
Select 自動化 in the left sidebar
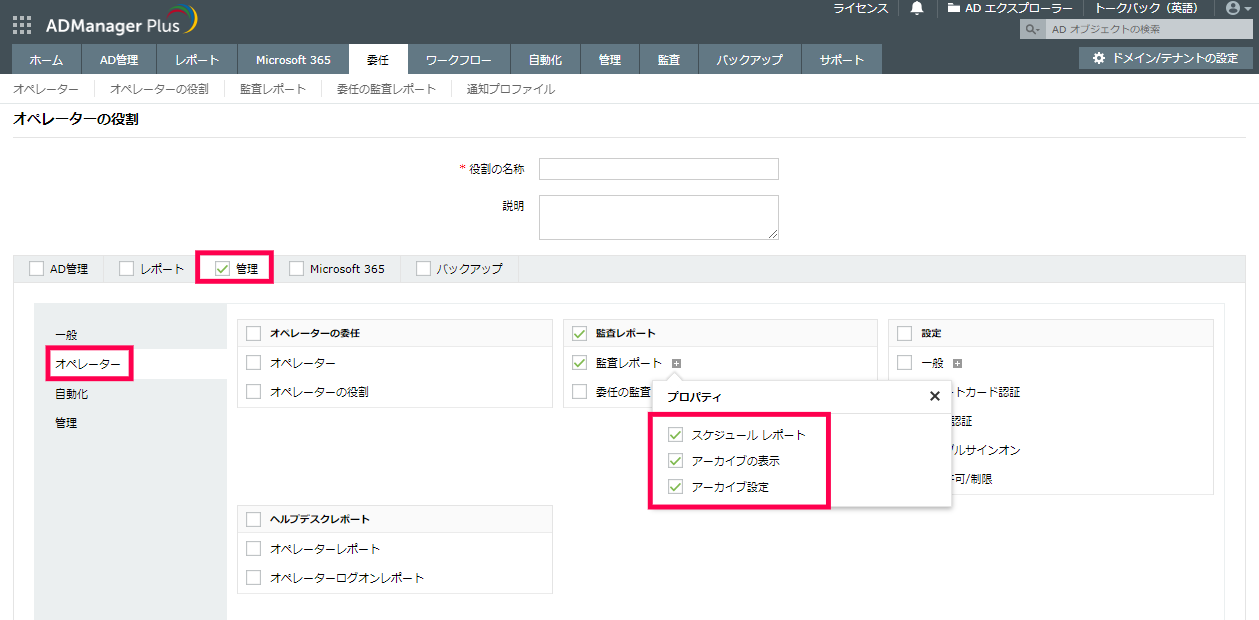[x=72, y=394]
